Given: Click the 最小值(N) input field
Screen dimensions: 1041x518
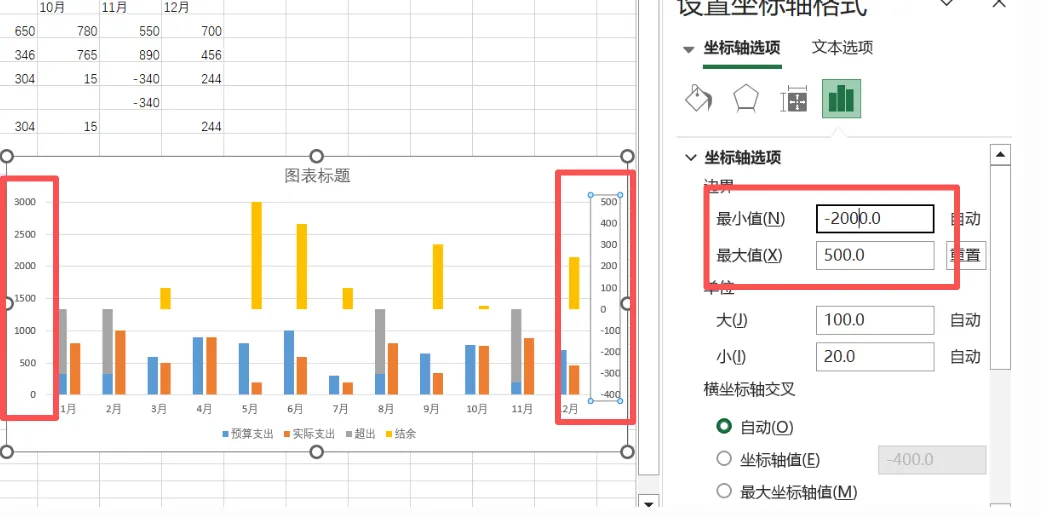Looking at the screenshot, I should point(875,218).
